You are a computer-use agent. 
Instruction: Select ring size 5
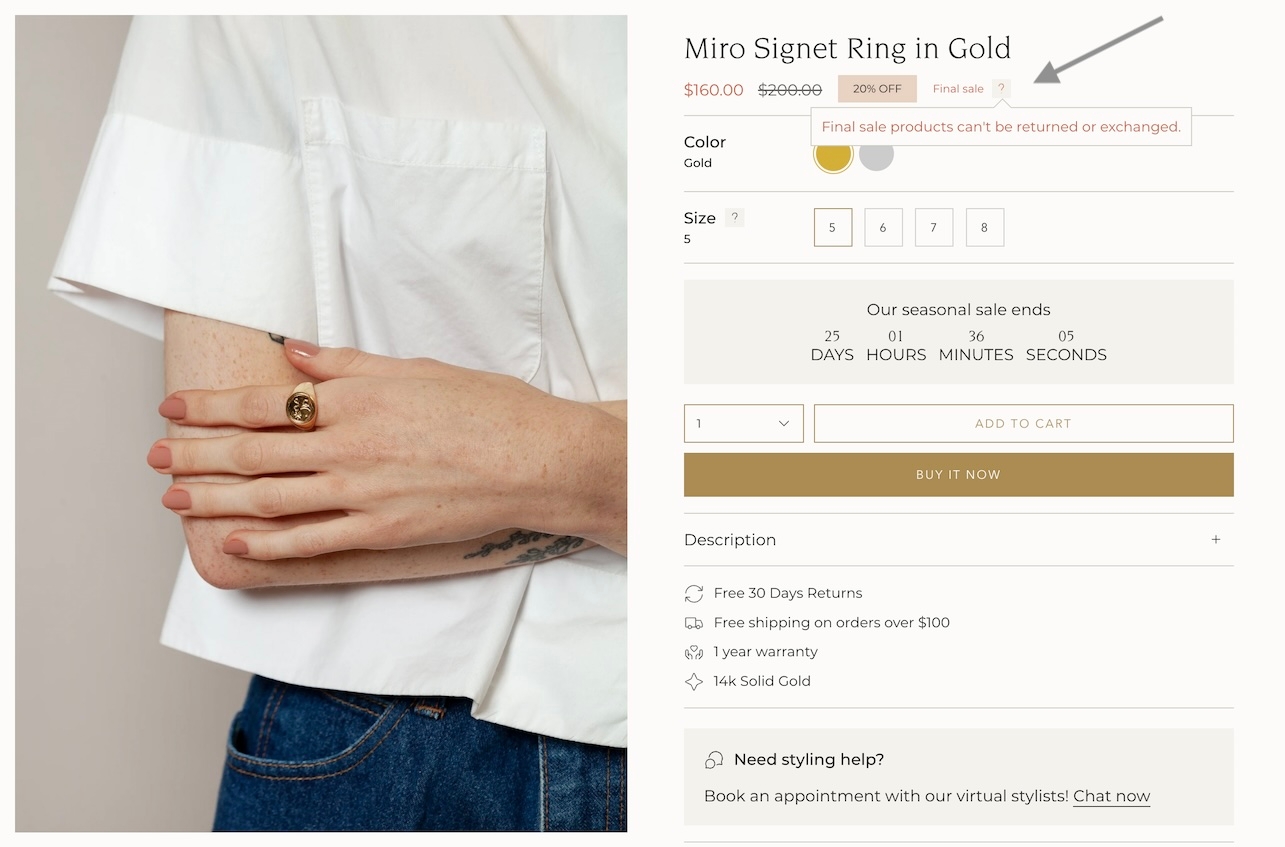coord(833,227)
